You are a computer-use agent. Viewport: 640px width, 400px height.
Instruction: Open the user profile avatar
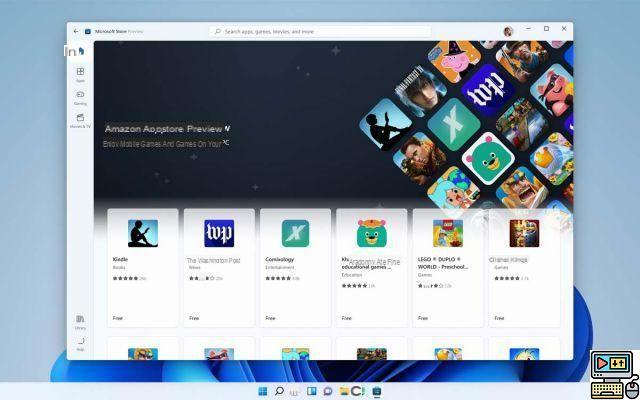tap(508, 31)
